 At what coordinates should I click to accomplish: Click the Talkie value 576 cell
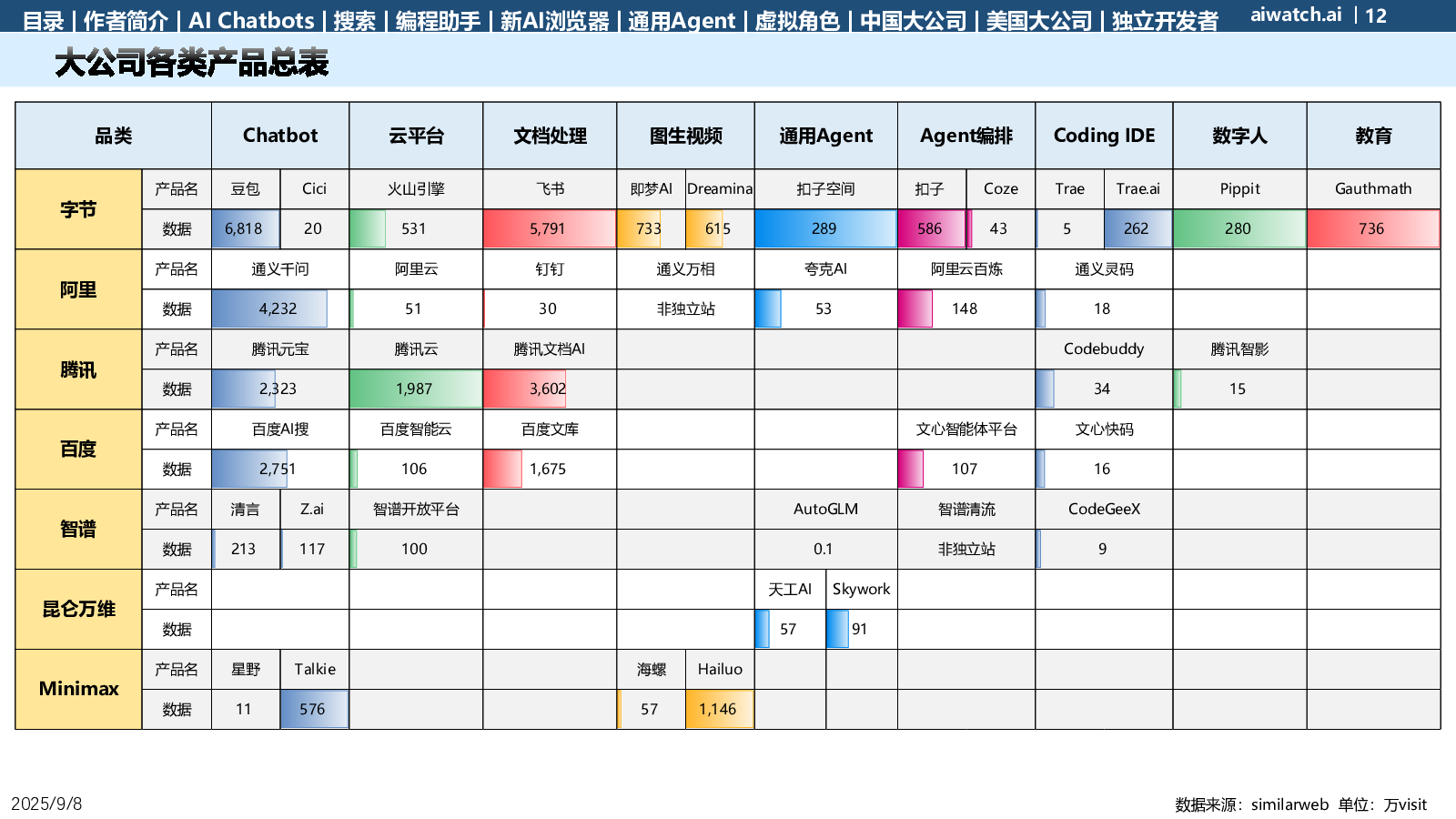tap(315, 709)
